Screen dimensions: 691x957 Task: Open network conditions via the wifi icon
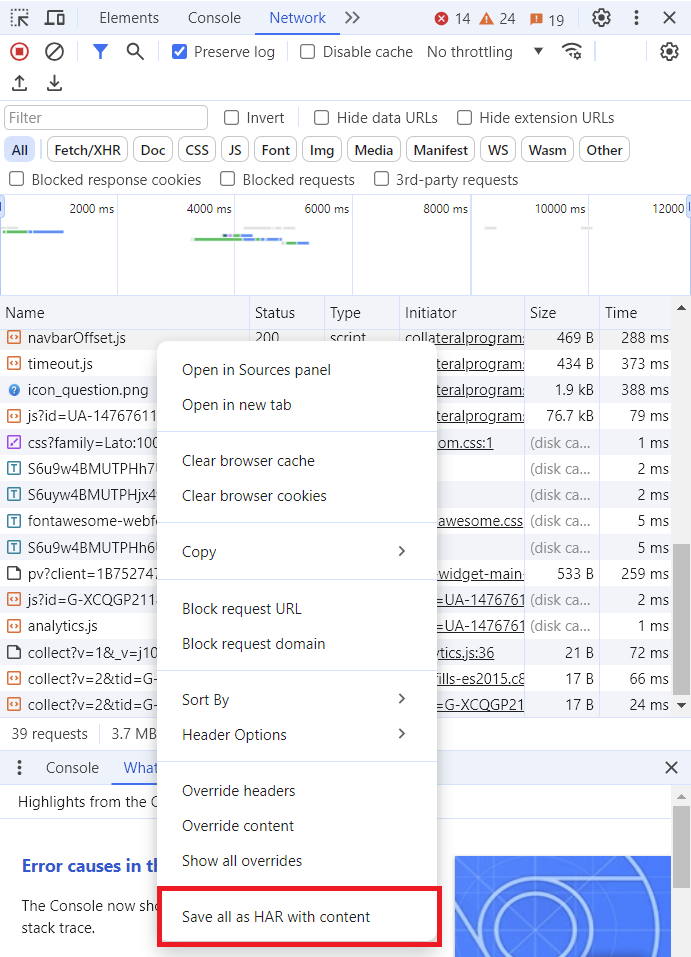click(x=571, y=51)
